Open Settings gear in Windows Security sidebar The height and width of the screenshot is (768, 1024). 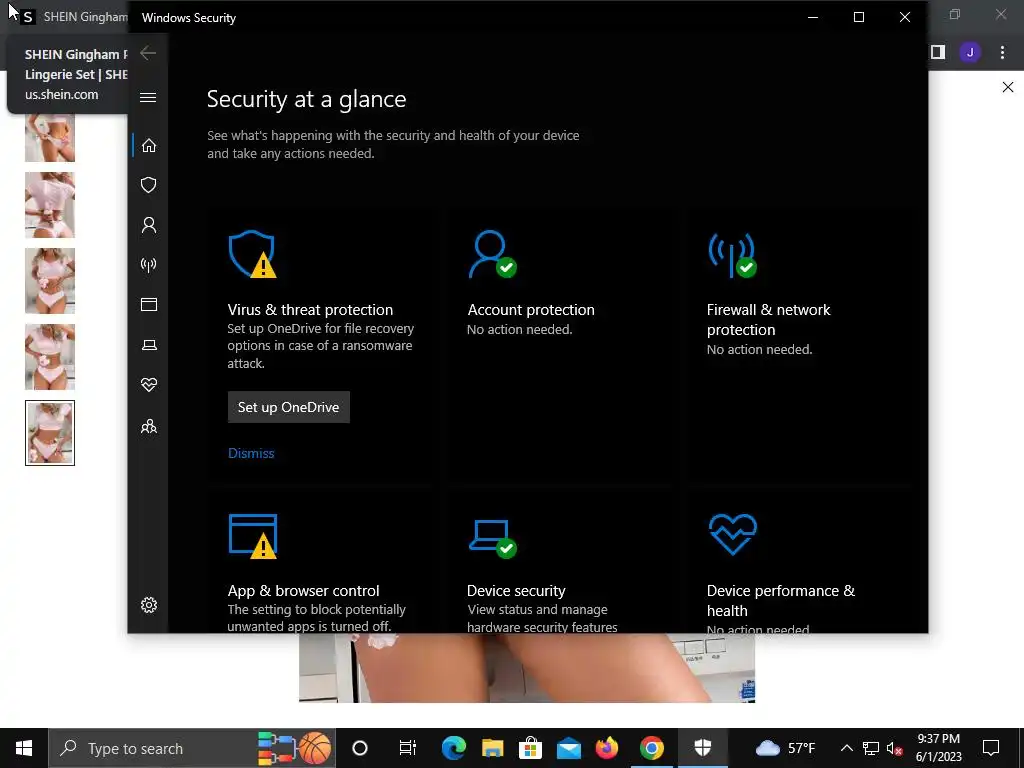pos(149,605)
